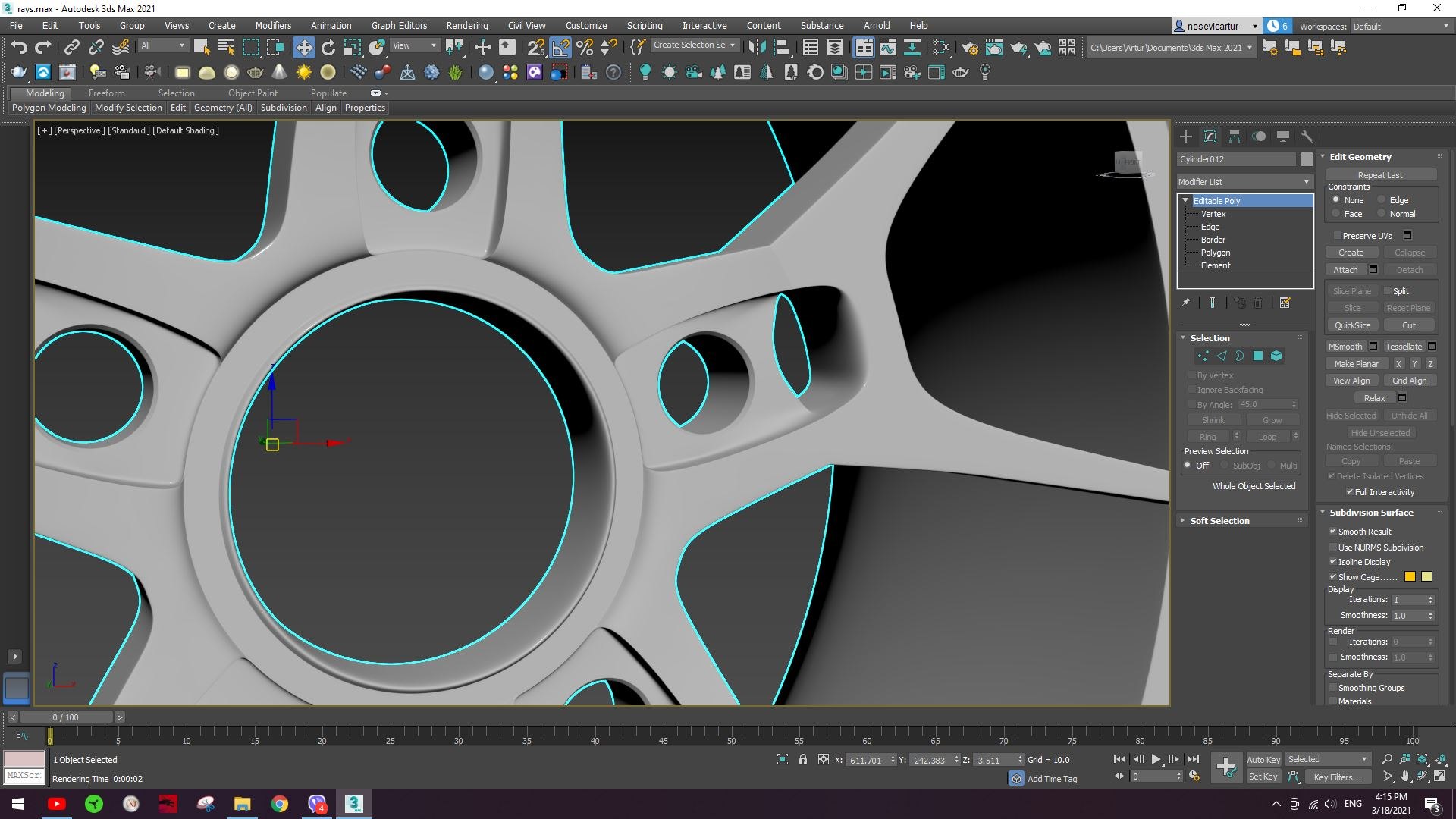Screen dimensions: 1456x819
Task: Open the Polygon Modeling ribbon panel
Action: [49, 108]
